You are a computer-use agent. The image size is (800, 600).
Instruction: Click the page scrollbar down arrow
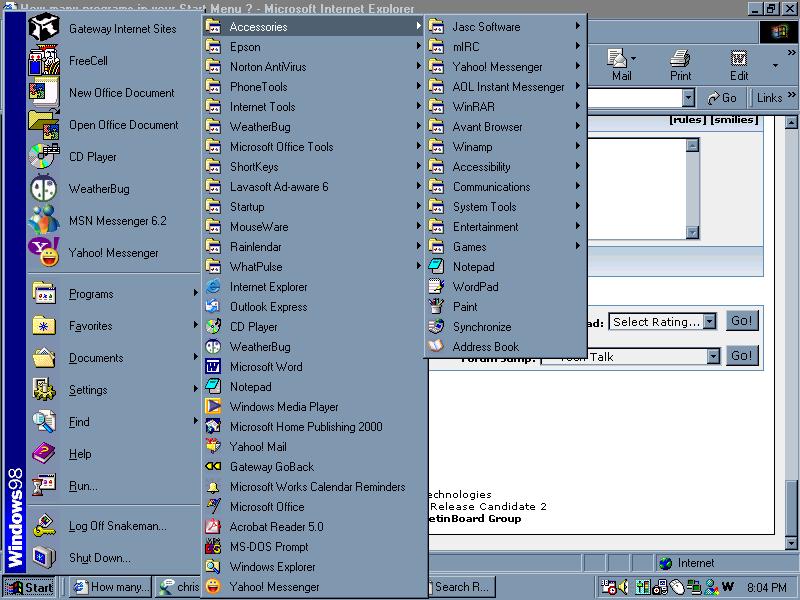click(791, 543)
